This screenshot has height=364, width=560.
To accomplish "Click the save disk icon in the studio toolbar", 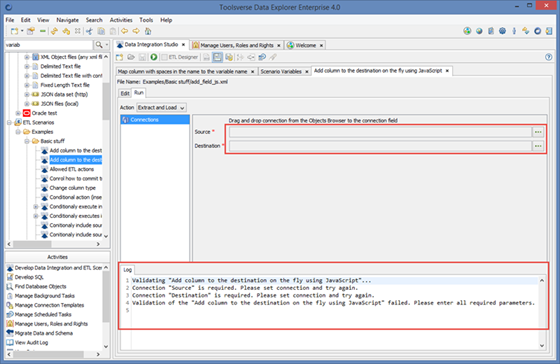I will (142, 57).
